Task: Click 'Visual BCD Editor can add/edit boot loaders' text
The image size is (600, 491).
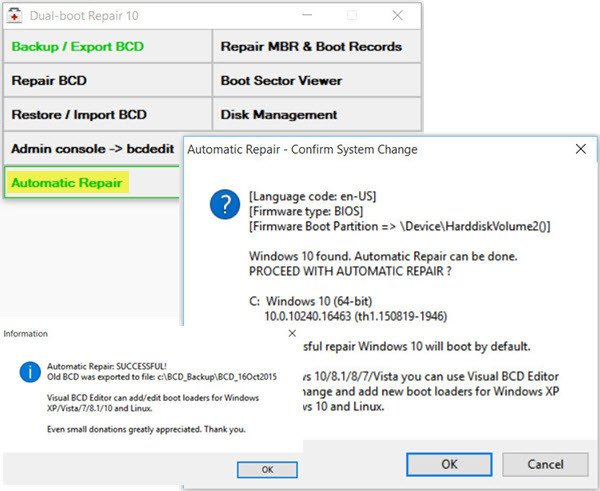Action: (x=153, y=403)
